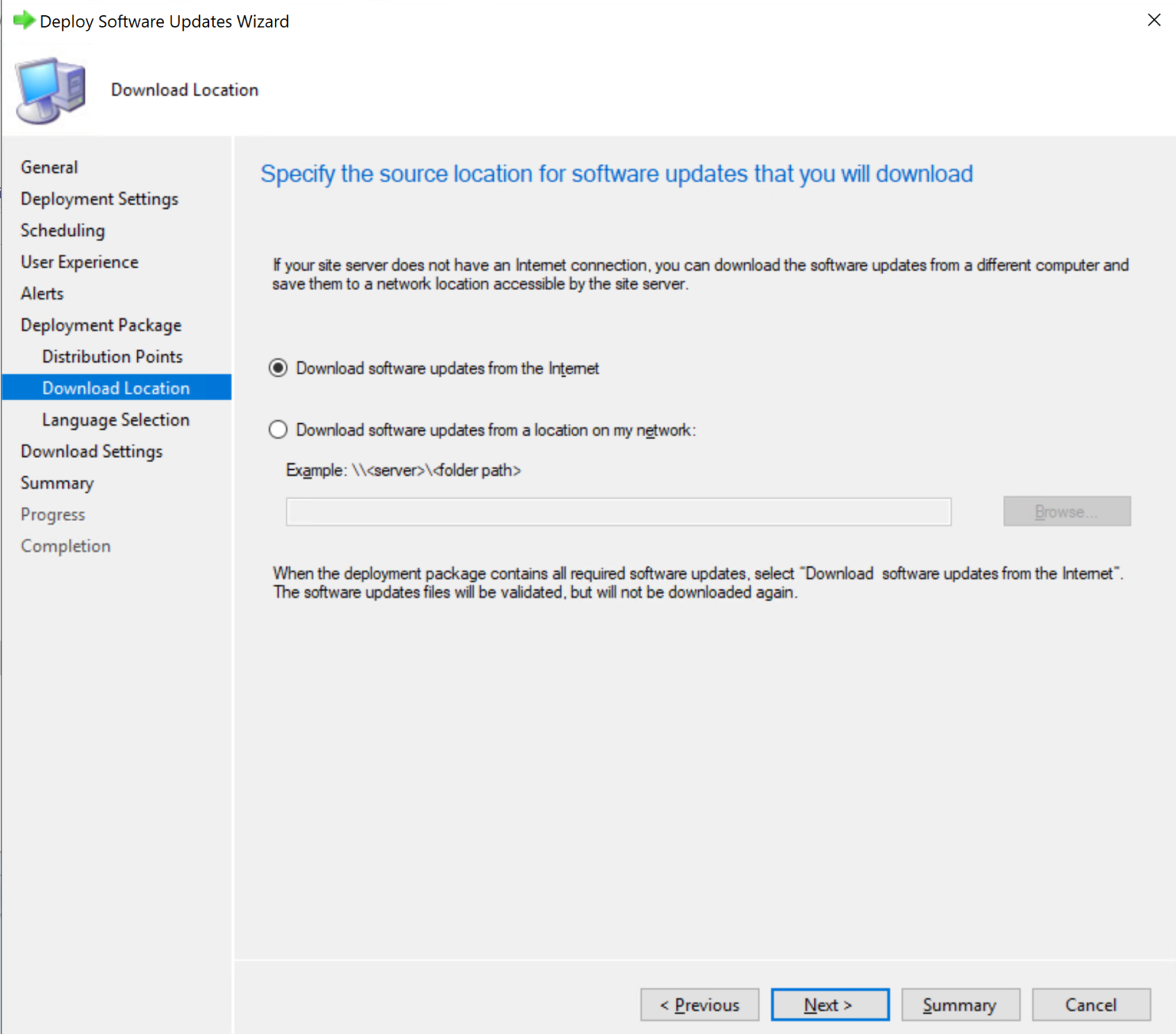
Task: Open the Distribution Points step
Action: pyautogui.click(x=112, y=356)
